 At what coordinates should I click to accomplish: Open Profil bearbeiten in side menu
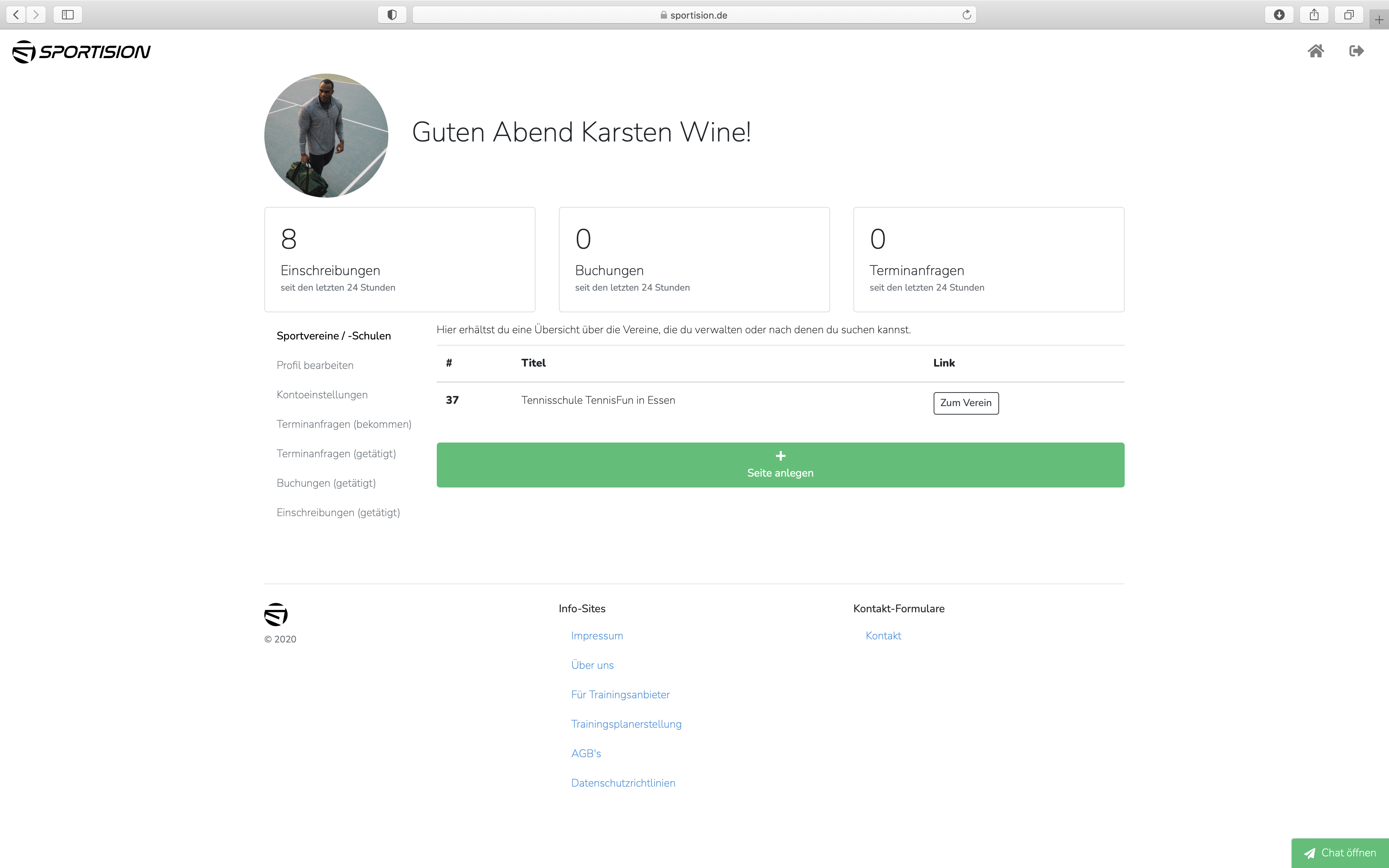[x=315, y=365]
